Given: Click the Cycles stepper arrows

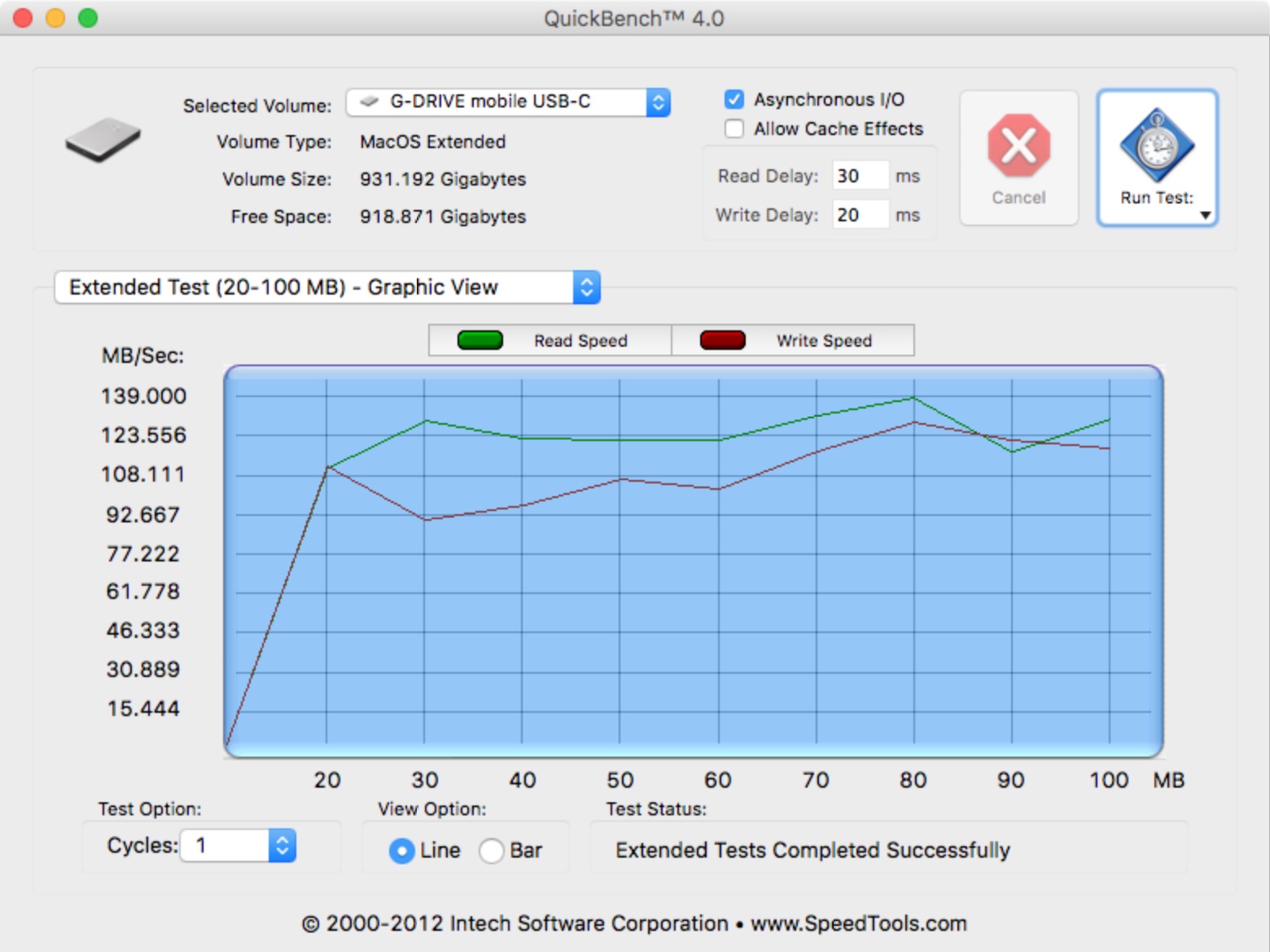Looking at the screenshot, I should pos(282,845).
